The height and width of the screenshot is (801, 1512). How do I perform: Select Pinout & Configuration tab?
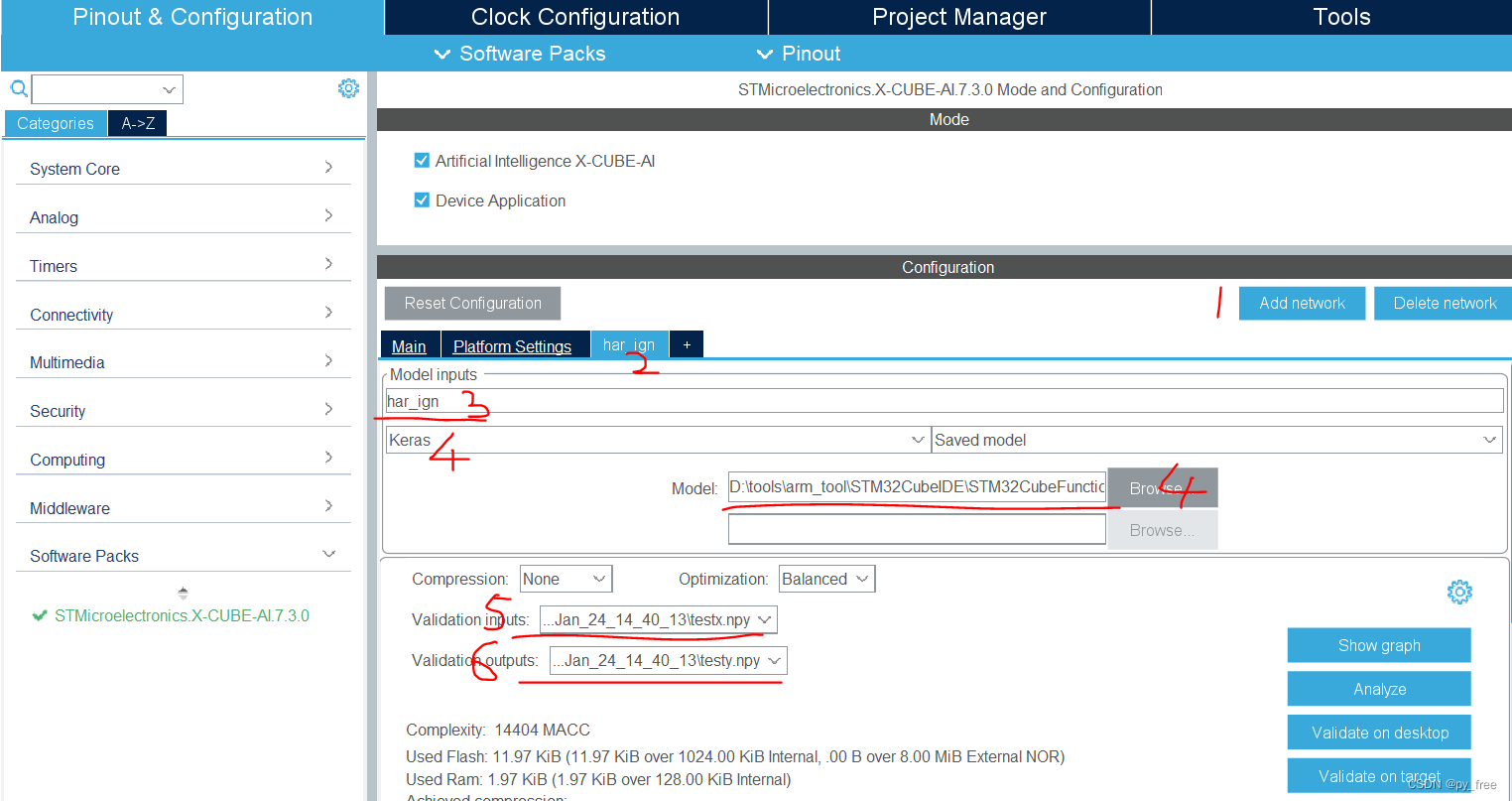click(x=192, y=17)
